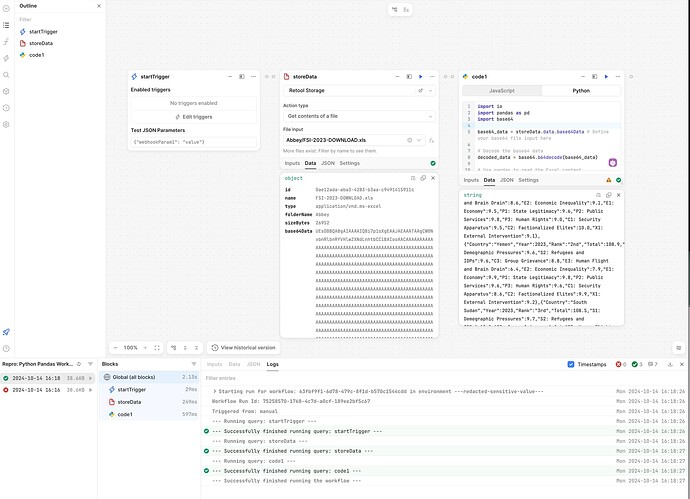Edit the Test JSON Parameters field
690x499 pixels.
point(194,142)
